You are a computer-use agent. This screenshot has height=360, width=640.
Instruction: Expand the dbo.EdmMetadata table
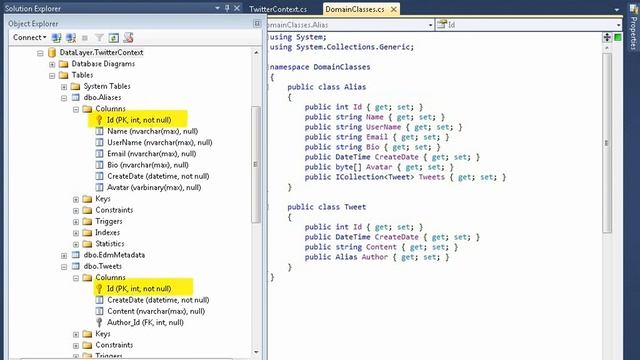(x=64, y=256)
